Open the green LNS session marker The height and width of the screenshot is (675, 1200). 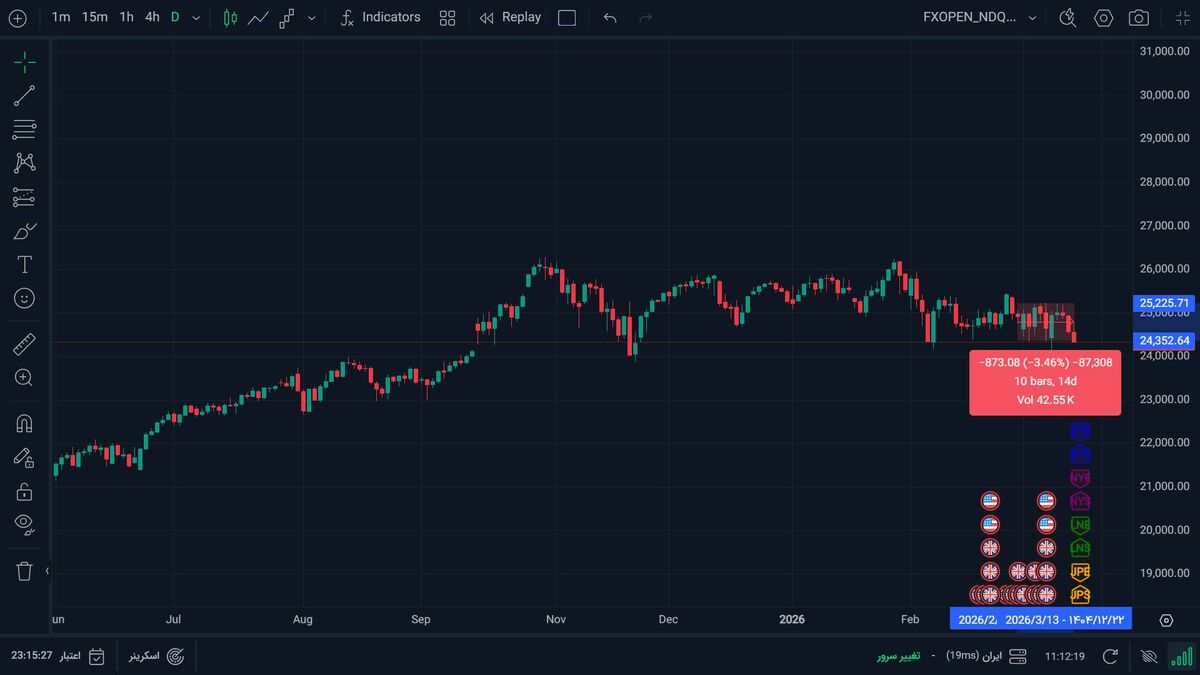pos(1080,548)
